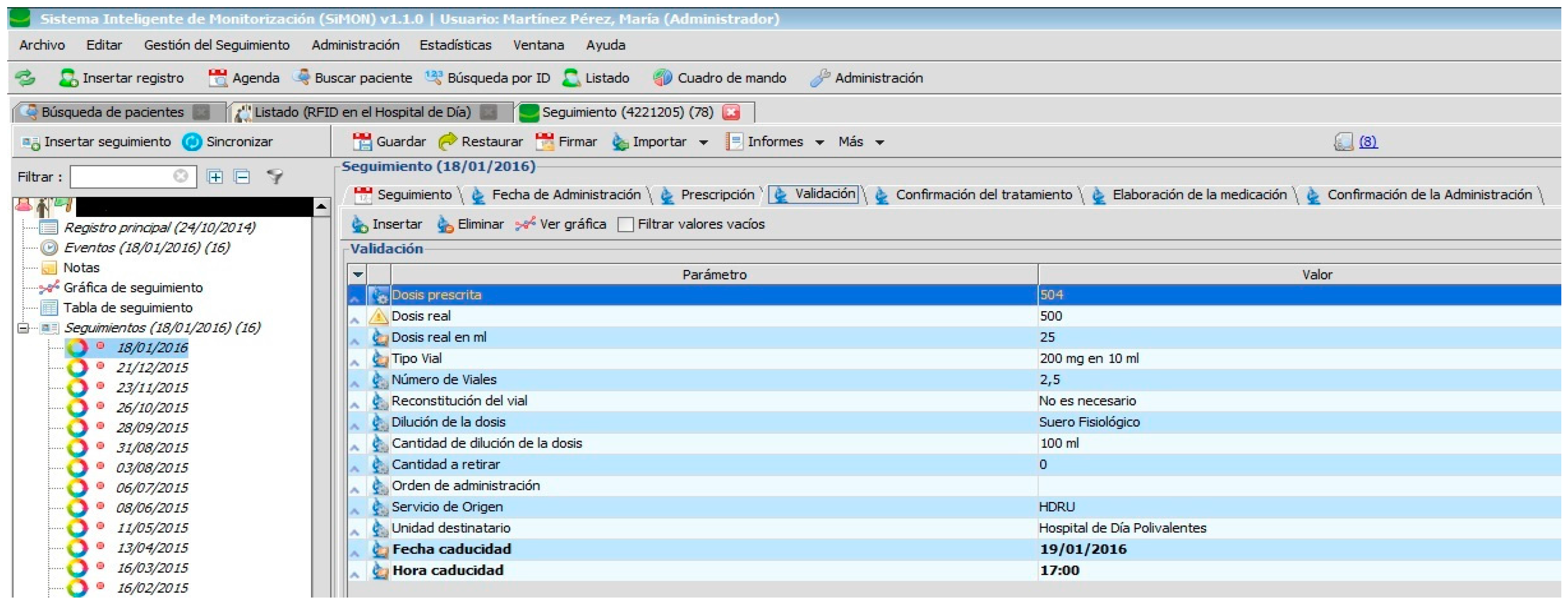The width and height of the screenshot is (1568, 606).
Task: Open the Agenda calendar icon
Action: click(217, 78)
